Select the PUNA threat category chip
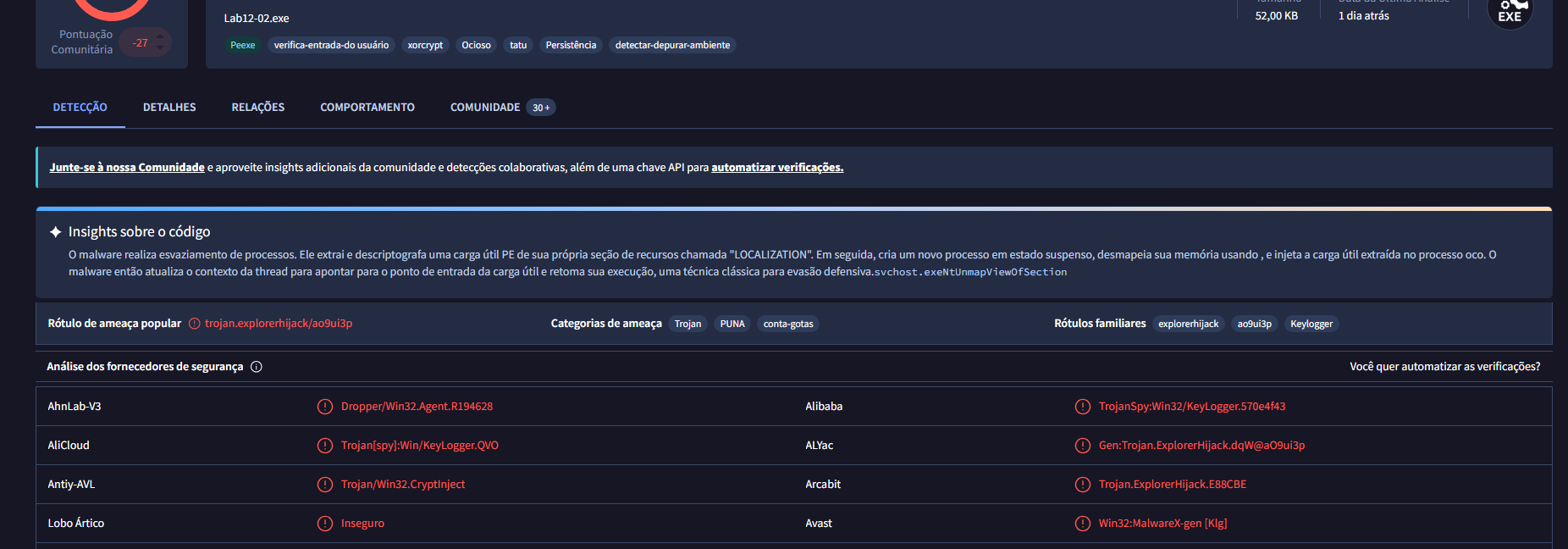This screenshot has height=549, width=1568. pos(732,324)
